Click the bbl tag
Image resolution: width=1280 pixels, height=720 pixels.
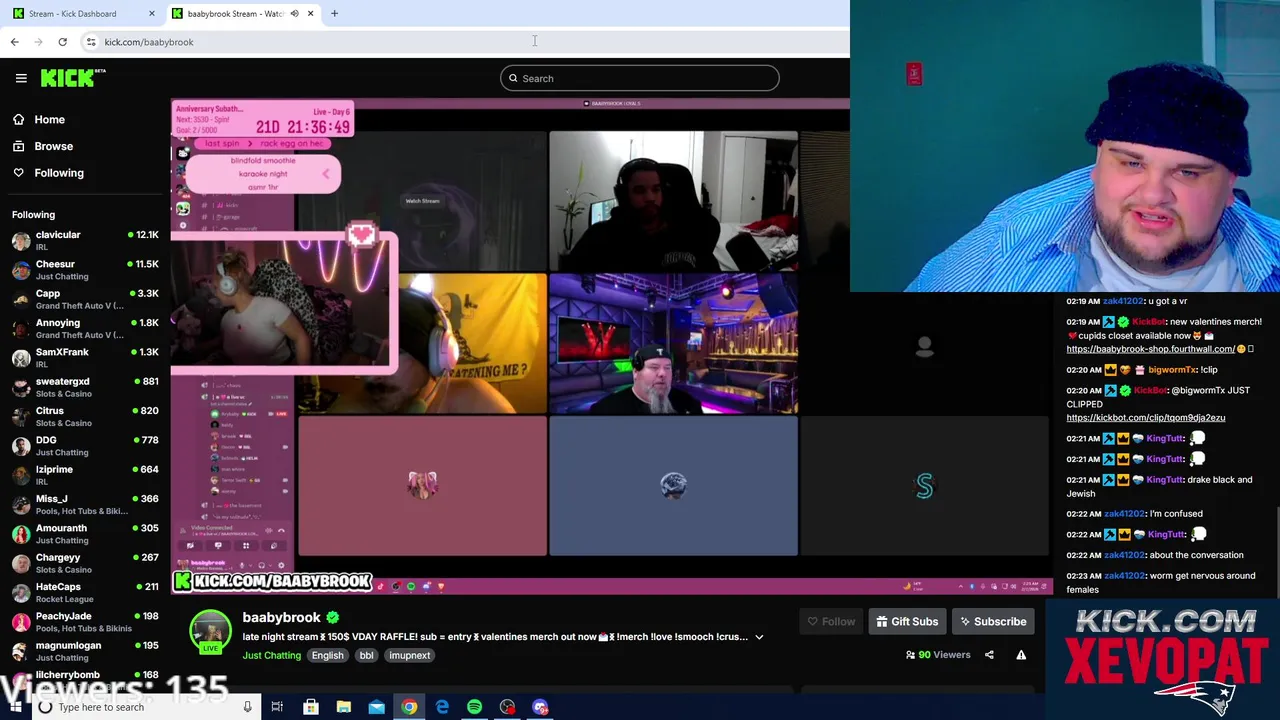[366, 656]
